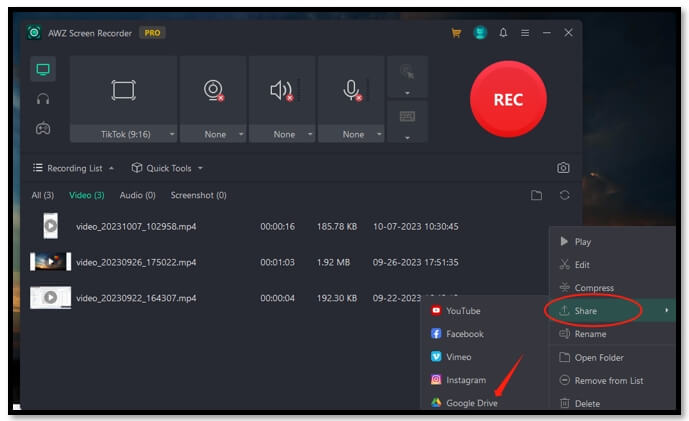Screen dimensions: 689x421
Task: Open notifications bell icon
Action: 503,33
